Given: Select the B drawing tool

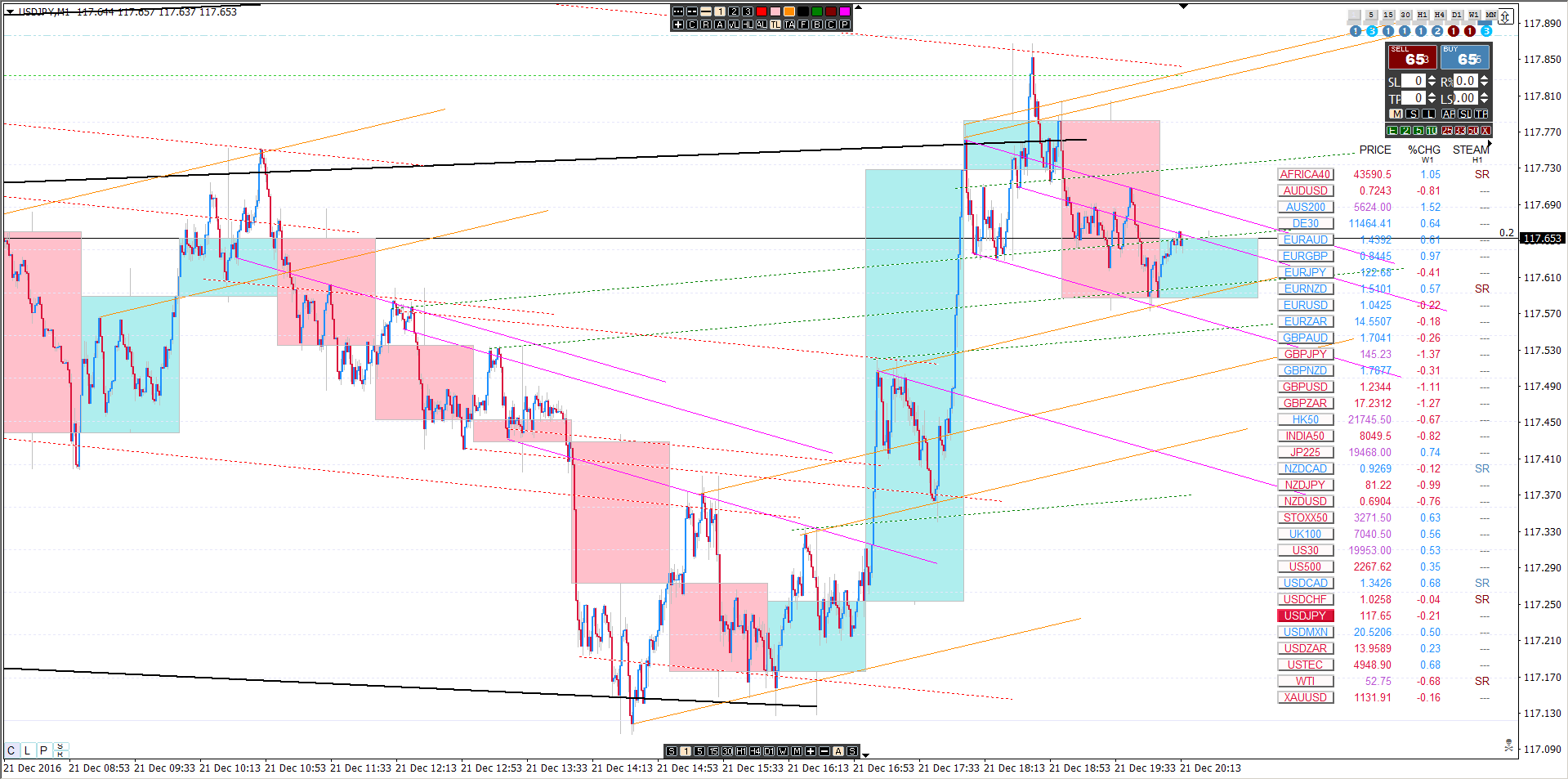Looking at the screenshot, I should pyautogui.click(x=817, y=25).
